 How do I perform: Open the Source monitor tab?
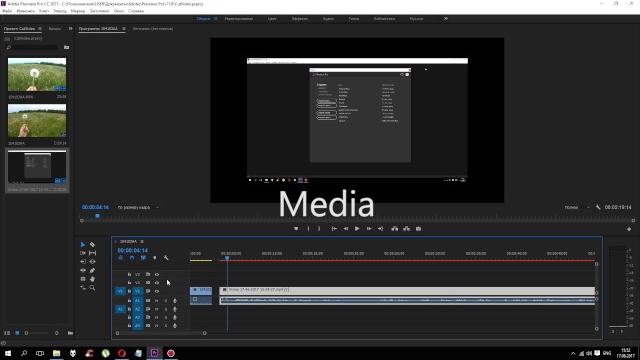click(153, 29)
